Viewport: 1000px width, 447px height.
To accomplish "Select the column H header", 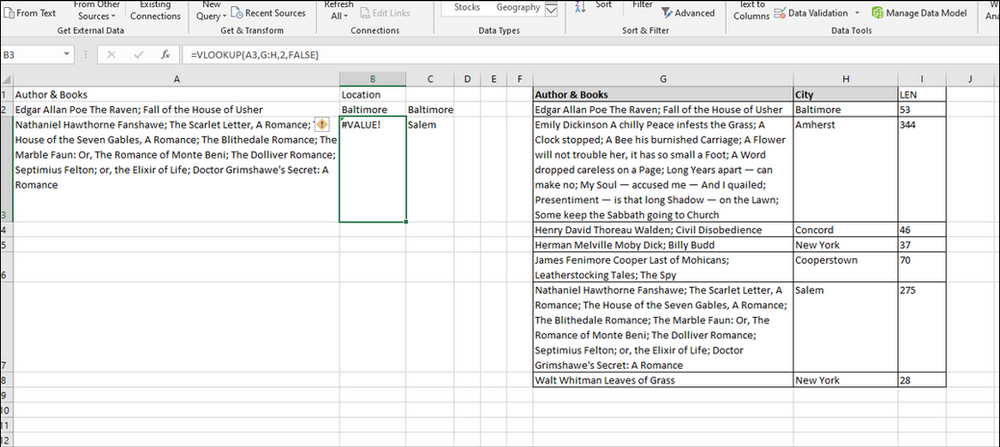I will pos(846,79).
